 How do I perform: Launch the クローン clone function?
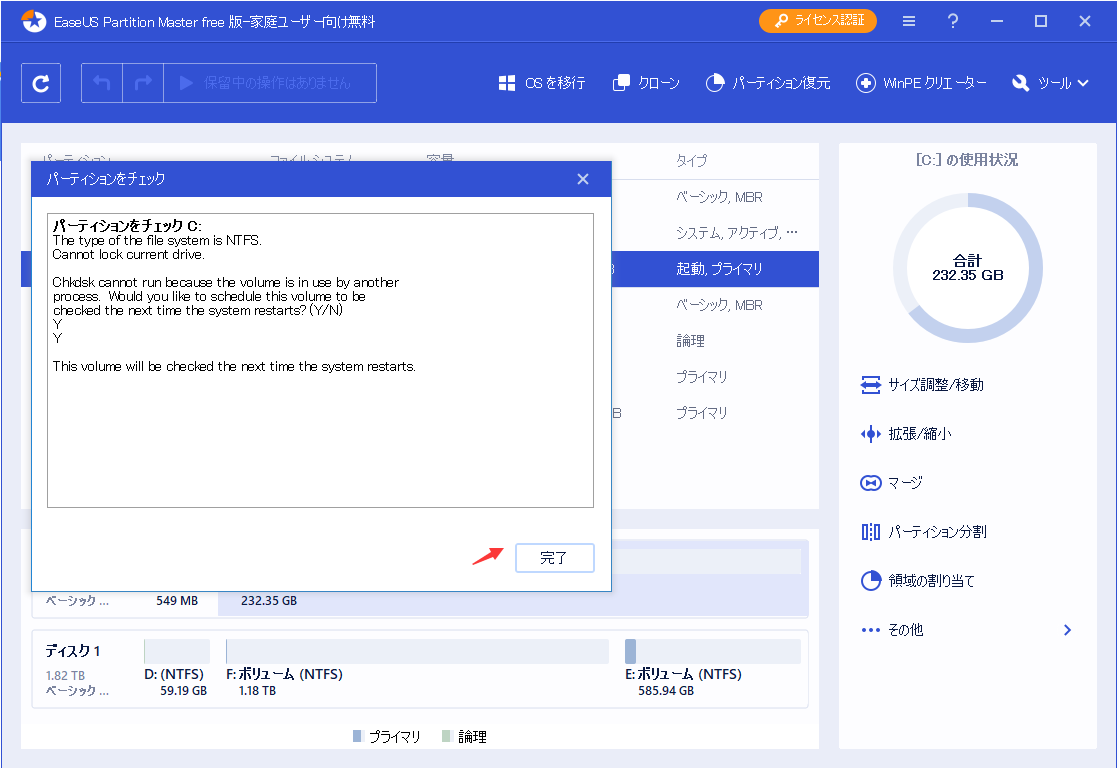646,83
